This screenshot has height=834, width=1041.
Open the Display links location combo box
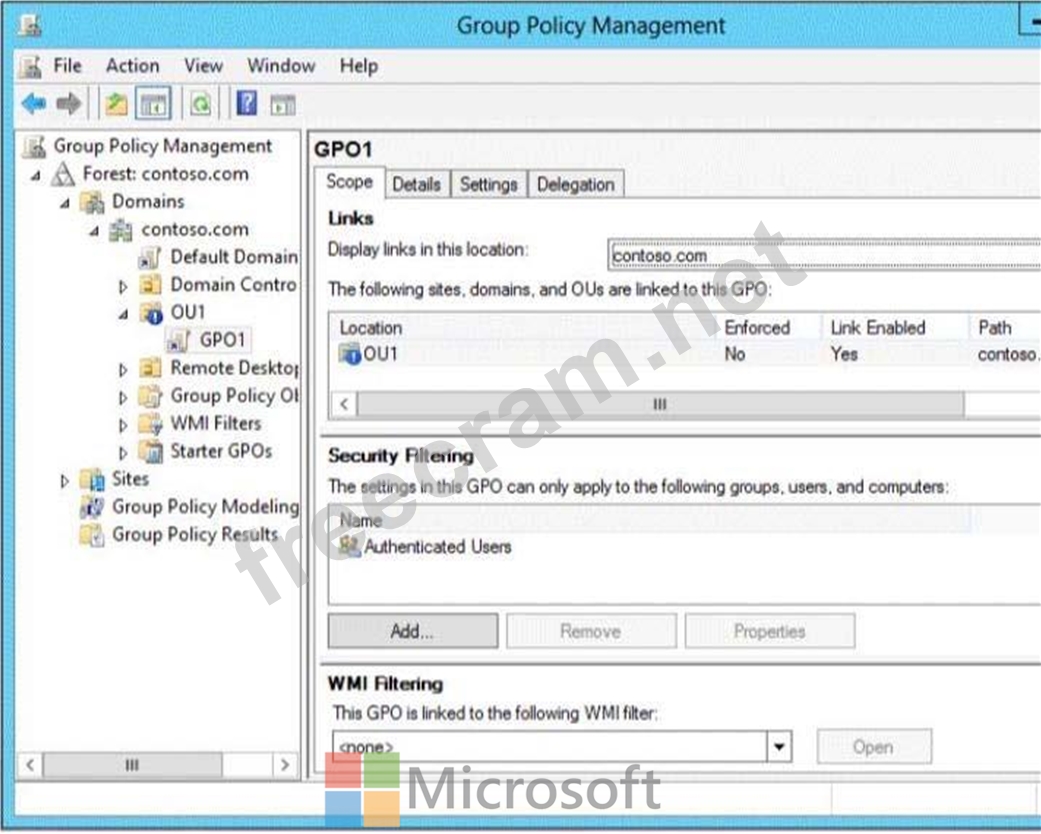coord(824,256)
